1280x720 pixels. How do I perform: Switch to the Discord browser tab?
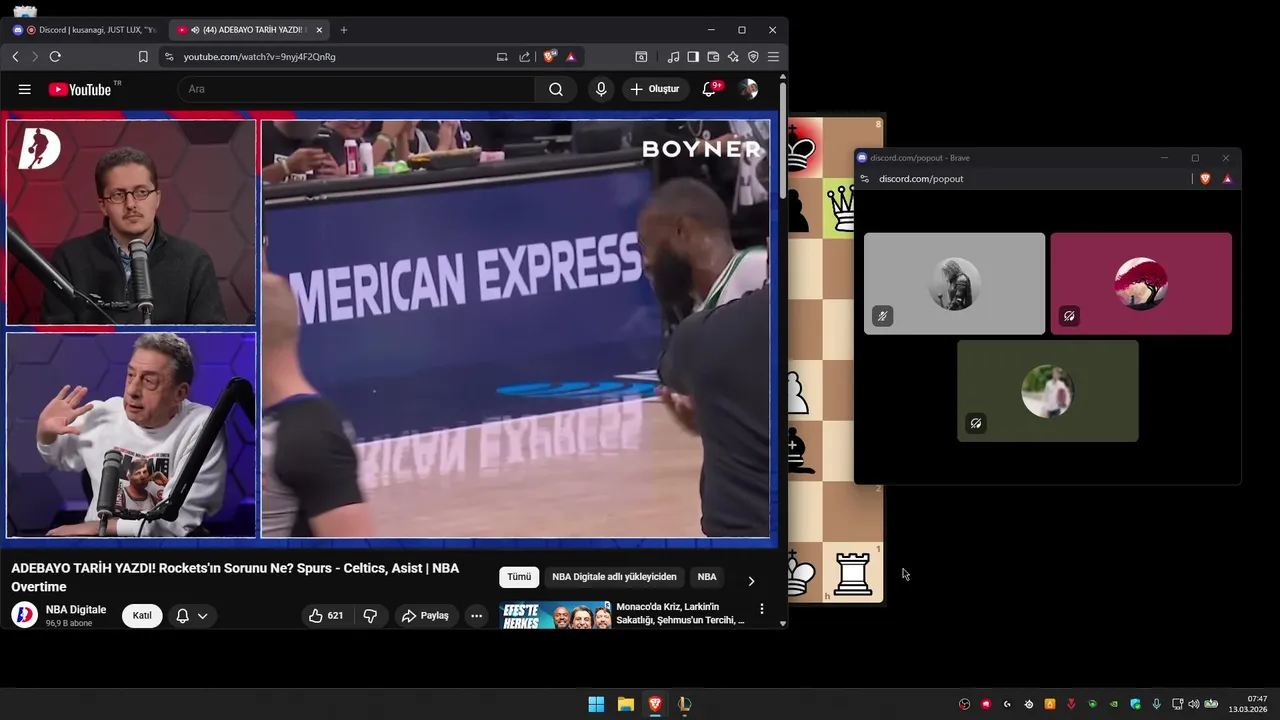pos(85,30)
